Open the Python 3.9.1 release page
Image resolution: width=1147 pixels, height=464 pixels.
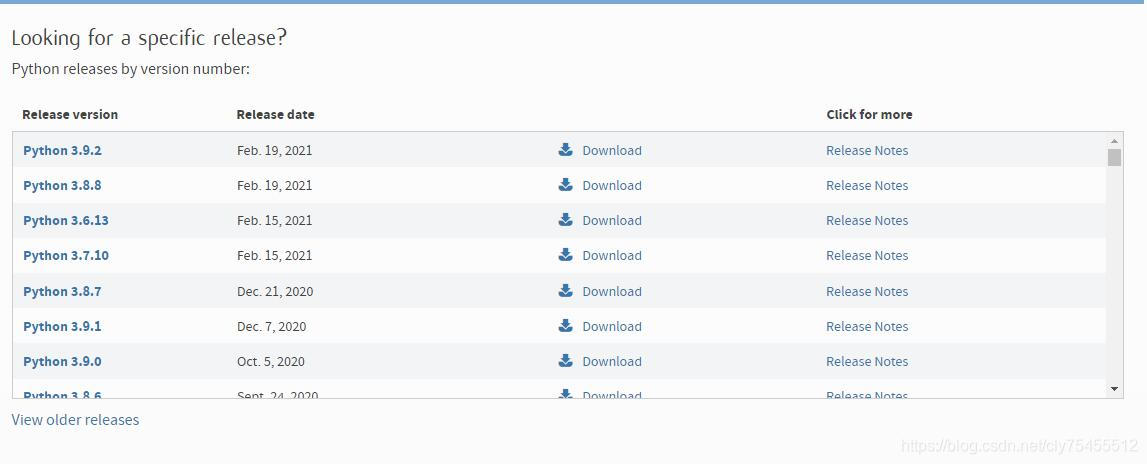click(x=62, y=327)
